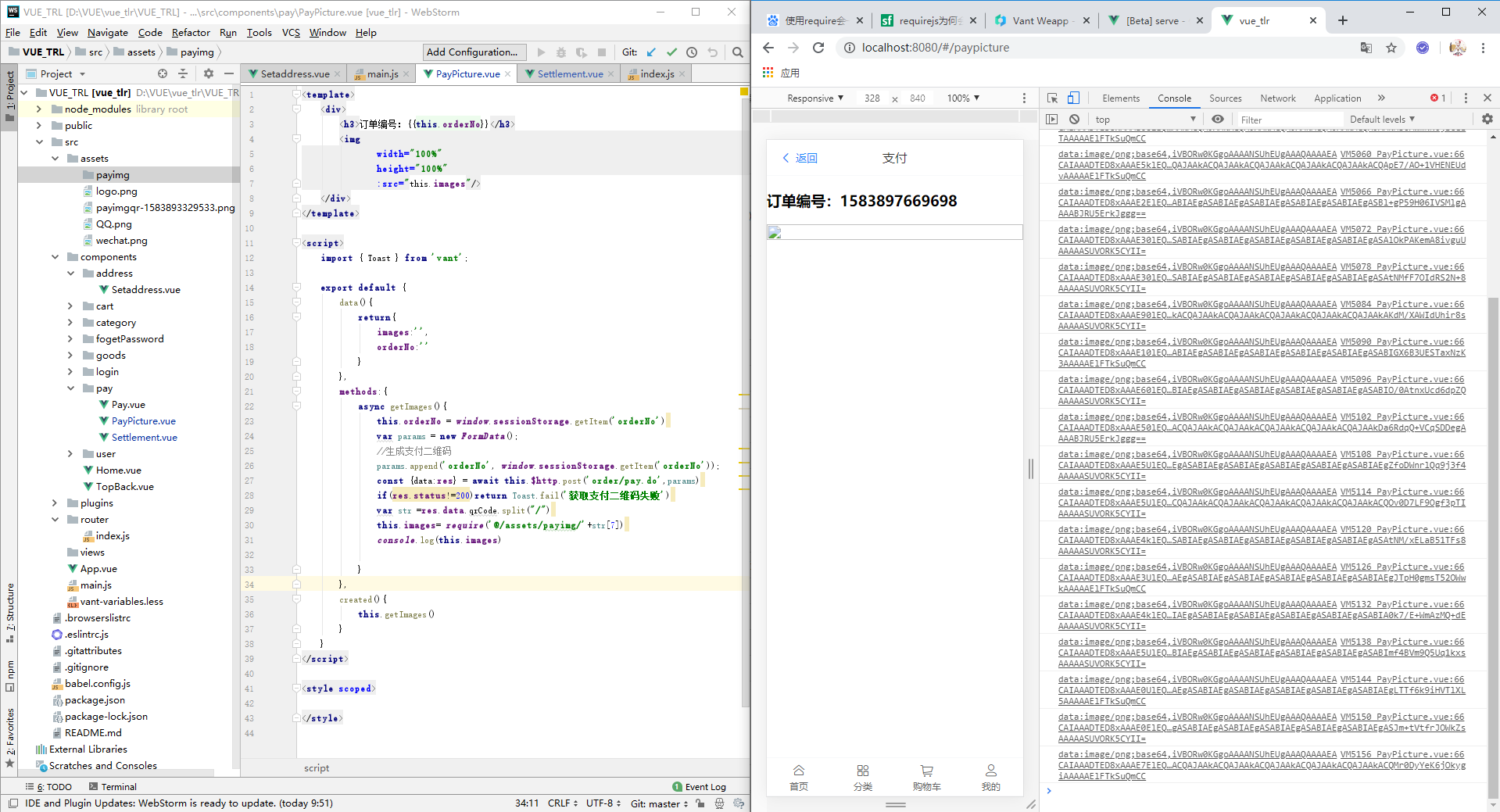Open the Refactor menu
Viewport: 1500px width, 812px height.
(191, 33)
